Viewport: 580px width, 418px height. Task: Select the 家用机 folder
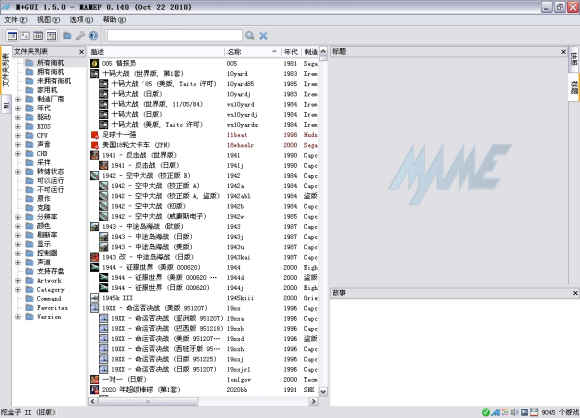[x=47, y=90]
